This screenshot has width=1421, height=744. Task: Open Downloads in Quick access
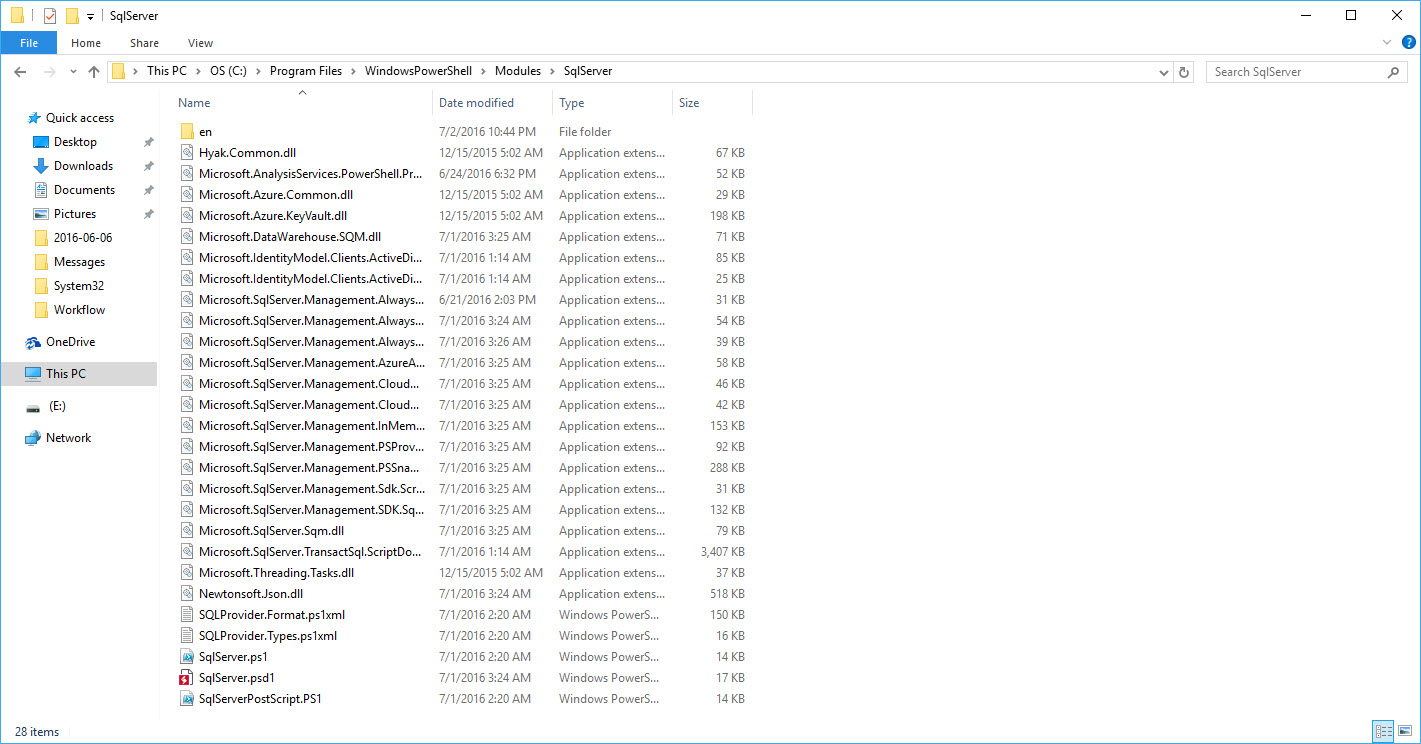pos(83,166)
